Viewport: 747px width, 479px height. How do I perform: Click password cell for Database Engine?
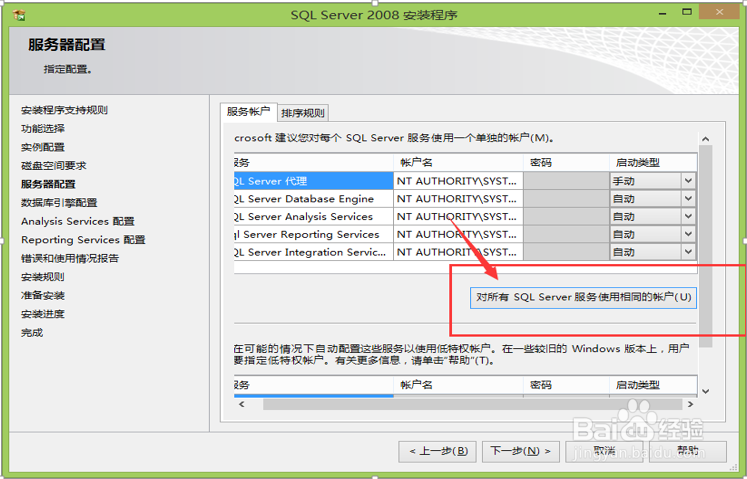pyautogui.click(x=566, y=199)
